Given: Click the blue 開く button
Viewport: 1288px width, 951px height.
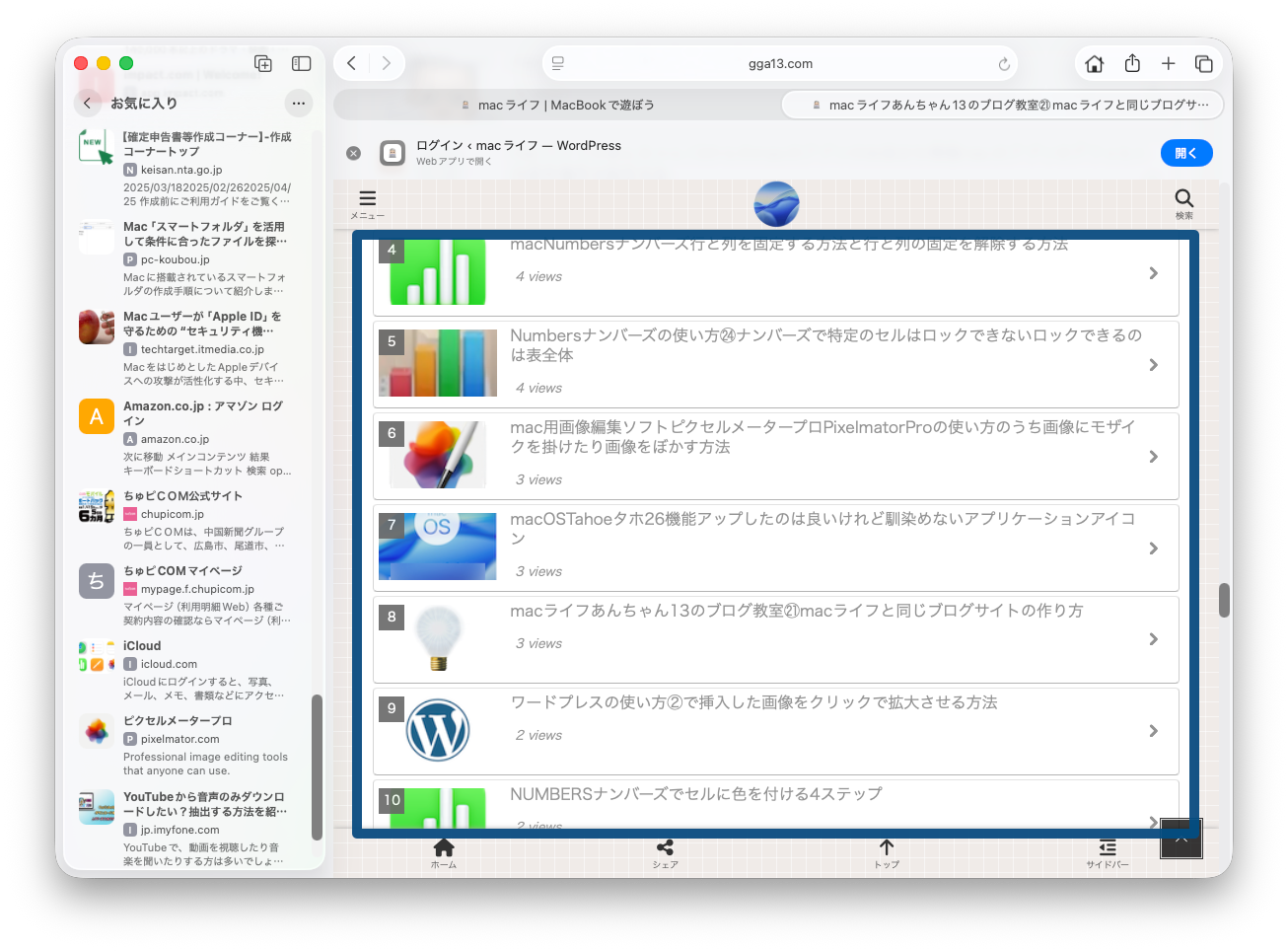Looking at the screenshot, I should point(1185,153).
